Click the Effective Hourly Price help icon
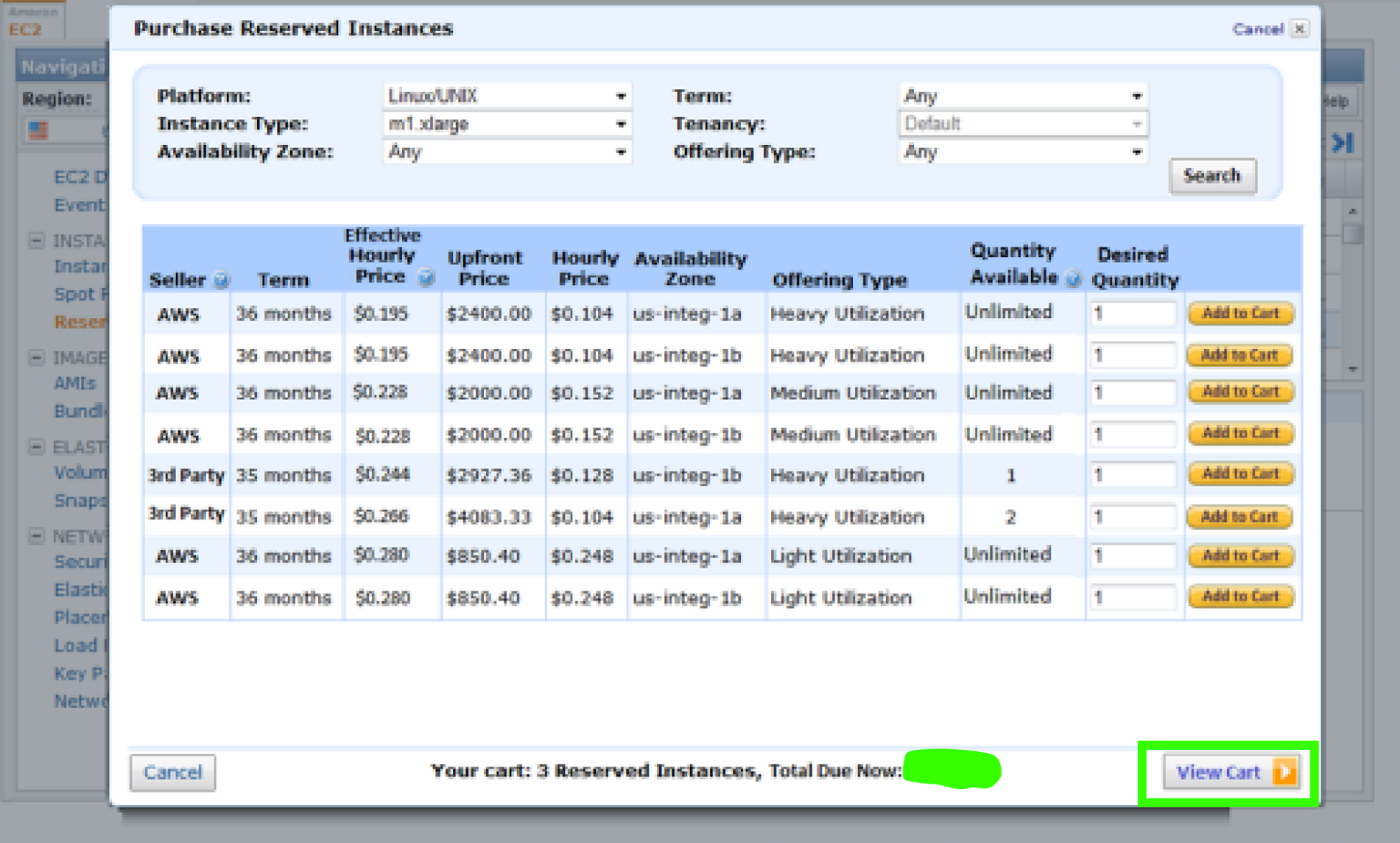Image resolution: width=1400 pixels, height=843 pixels. (x=426, y=277)
